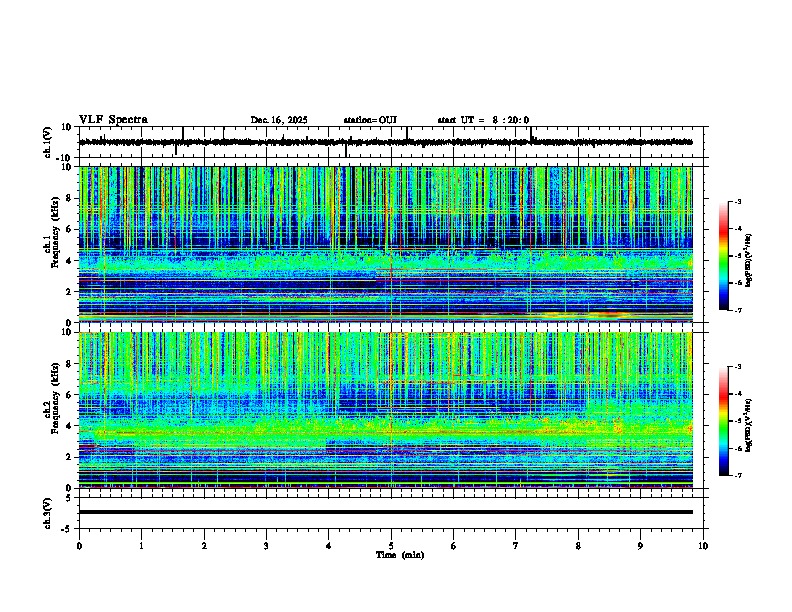Click time axis tick label "6"
Image resolution: width=792 pixels, height=612 pixels.
coord(454,546)
